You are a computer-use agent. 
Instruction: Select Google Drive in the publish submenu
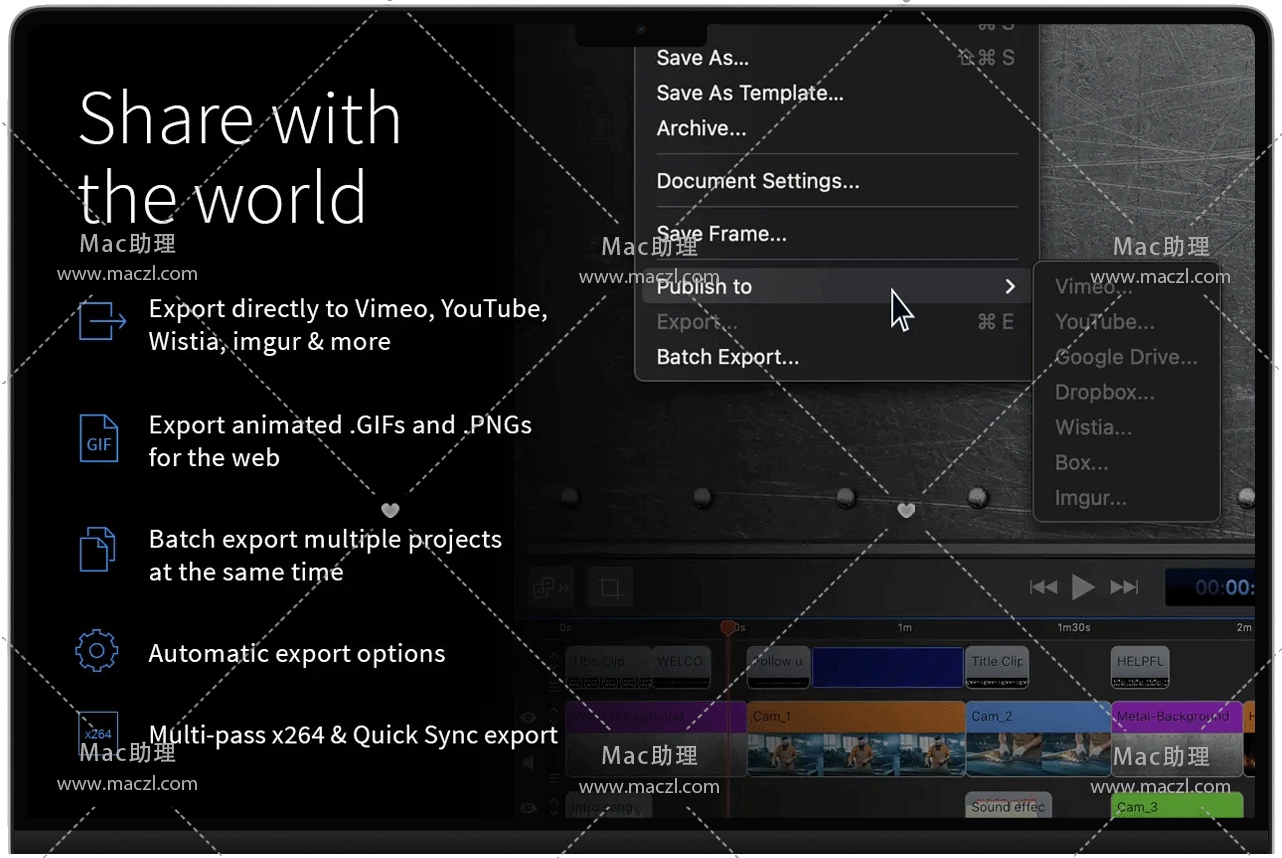(x=1125, y=357)
